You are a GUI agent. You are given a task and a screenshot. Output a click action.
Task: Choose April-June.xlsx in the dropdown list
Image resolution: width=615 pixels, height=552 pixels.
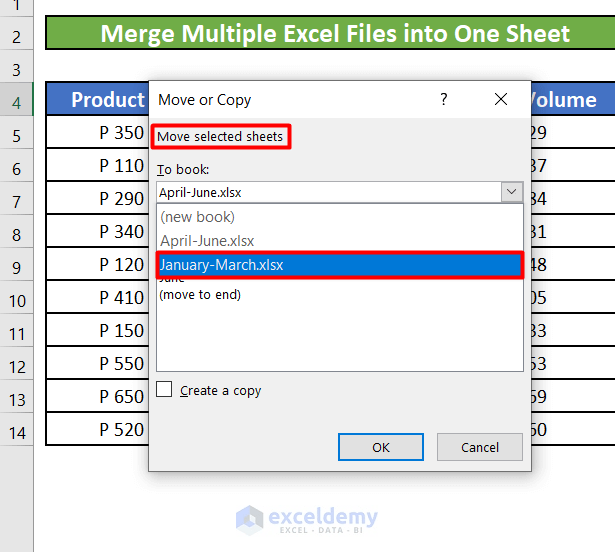coord(340,241)
